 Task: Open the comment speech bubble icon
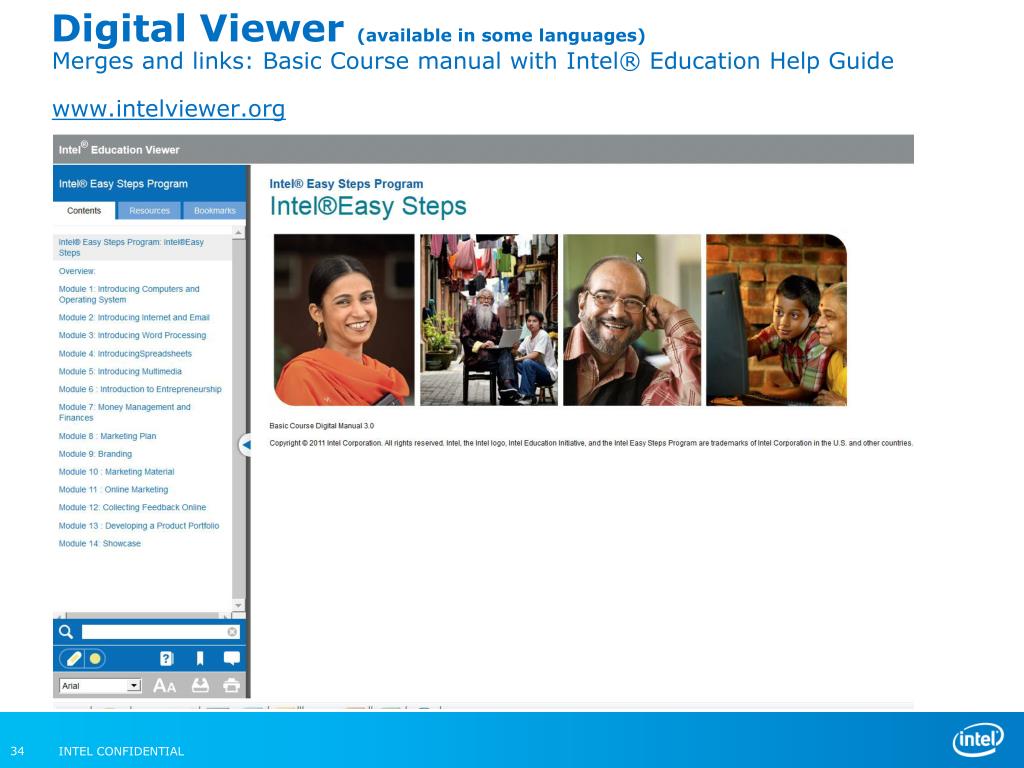pyautogui.click(x=231, y=658)
